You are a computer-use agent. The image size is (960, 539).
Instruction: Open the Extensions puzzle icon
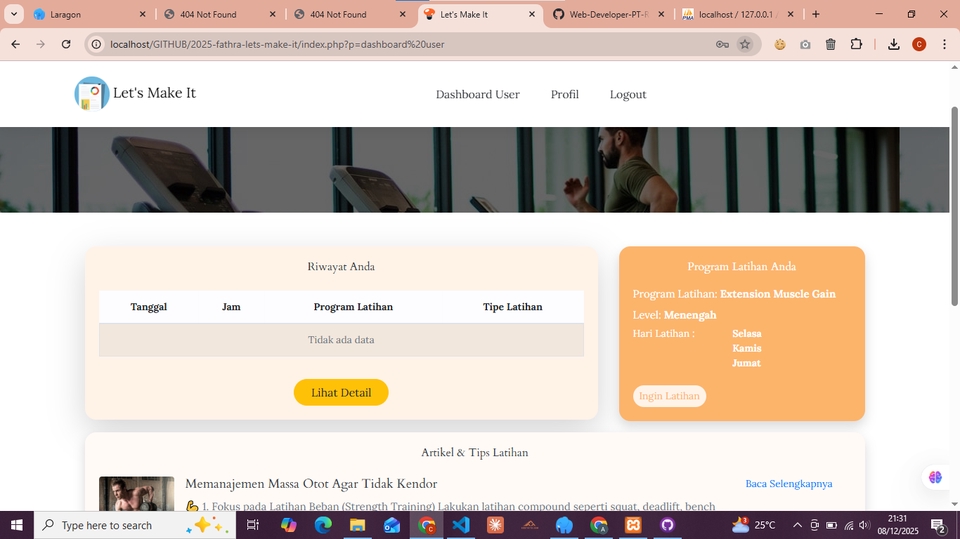tap(856, 44)
